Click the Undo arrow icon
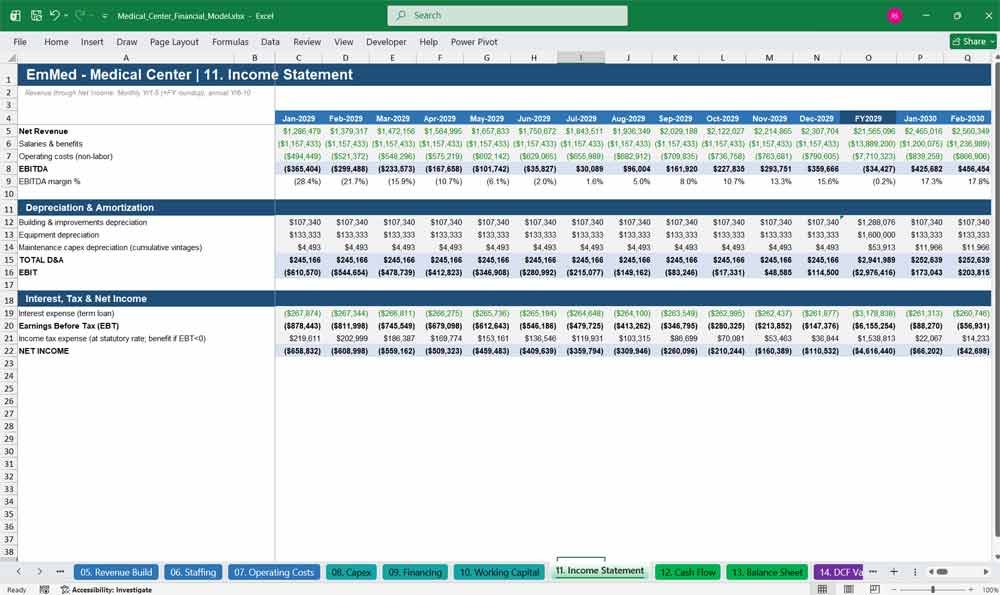This screenshot has width=1000, height=595. tap(55, 15)
